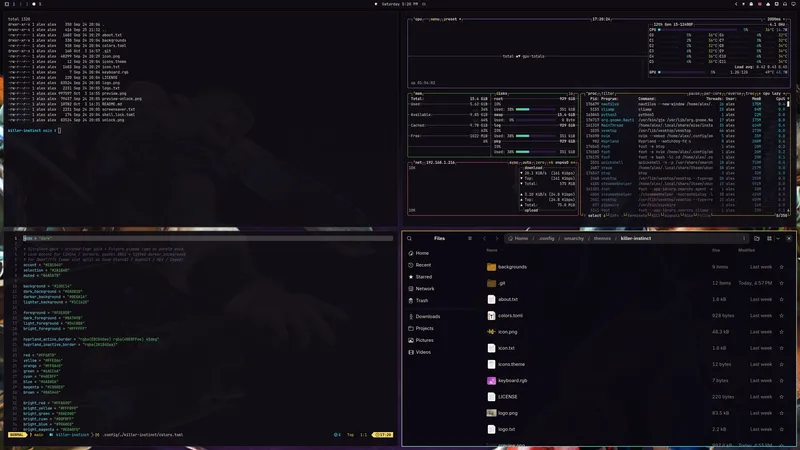Jump to .config in the path bar
This screenshot has width=800, height=450.
(x=546, y=238)
